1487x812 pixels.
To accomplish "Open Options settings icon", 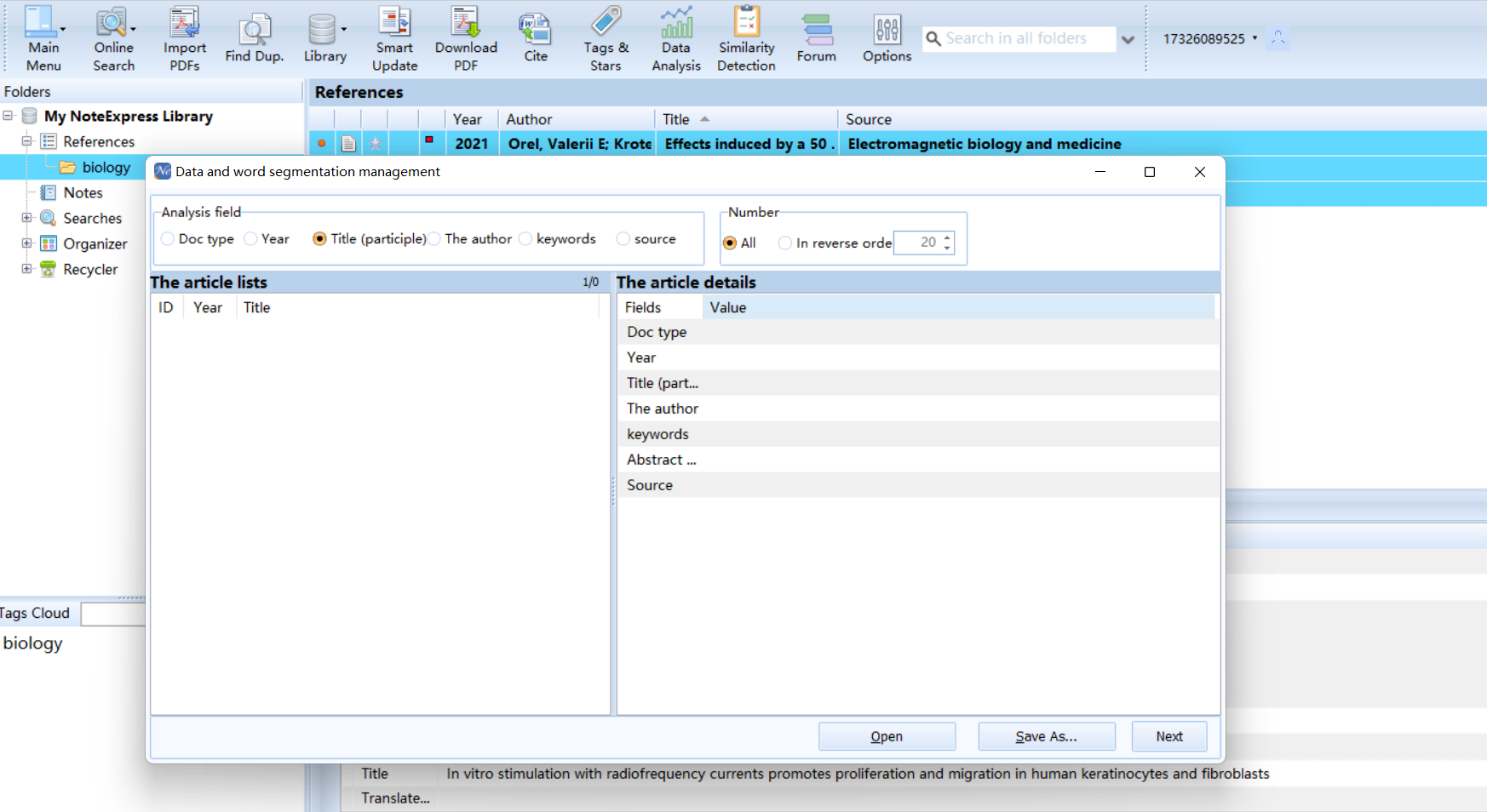I will pyautogui.click(x=887, y=37).
